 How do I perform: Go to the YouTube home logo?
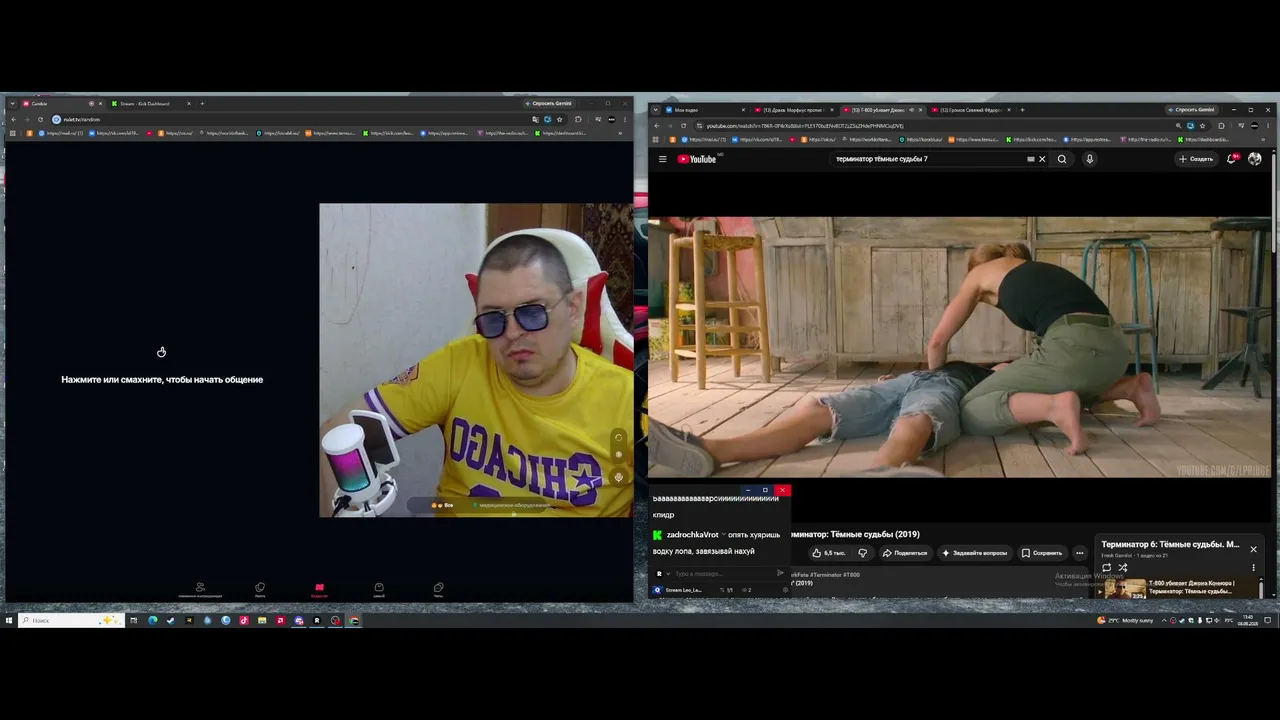coord(697,159)
